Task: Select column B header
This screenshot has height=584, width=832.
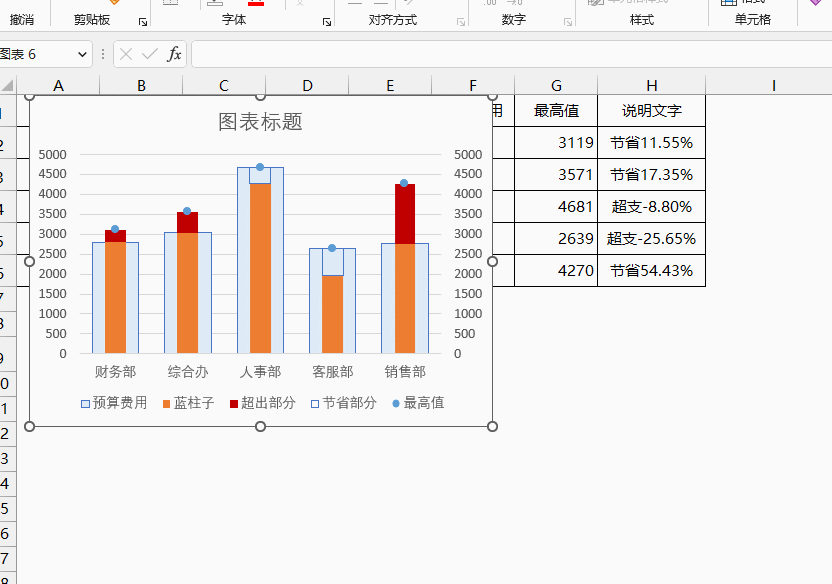Action: [141, 85]
